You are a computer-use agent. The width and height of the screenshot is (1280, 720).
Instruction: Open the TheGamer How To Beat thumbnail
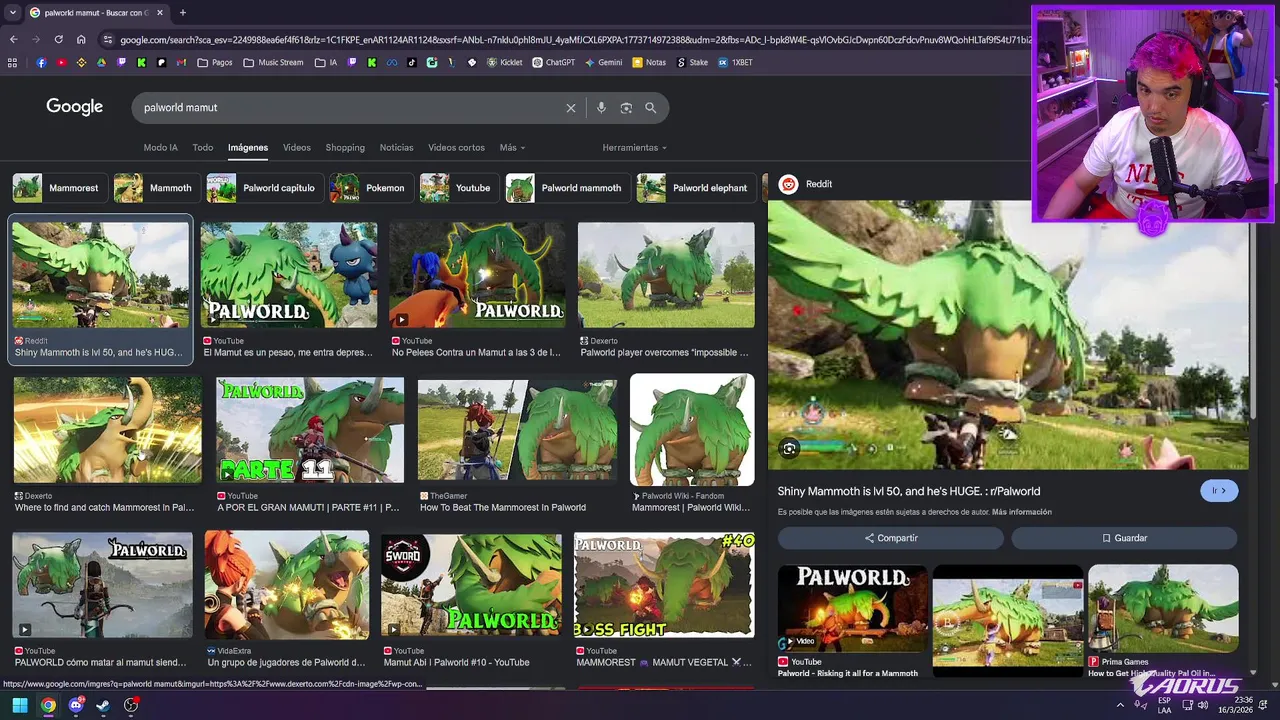(x=517, y=430)
